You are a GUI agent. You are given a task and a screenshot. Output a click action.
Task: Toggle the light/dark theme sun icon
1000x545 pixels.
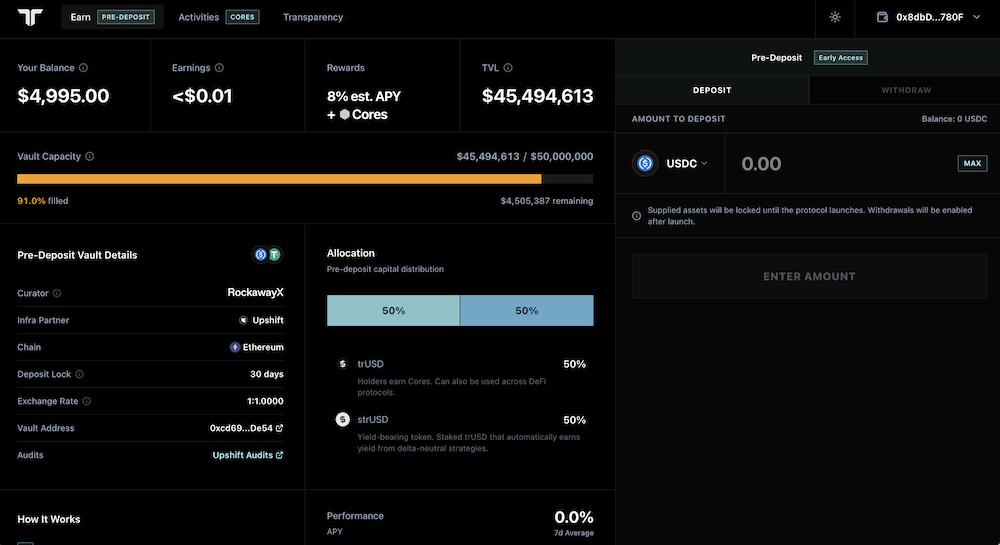[835, 17]
